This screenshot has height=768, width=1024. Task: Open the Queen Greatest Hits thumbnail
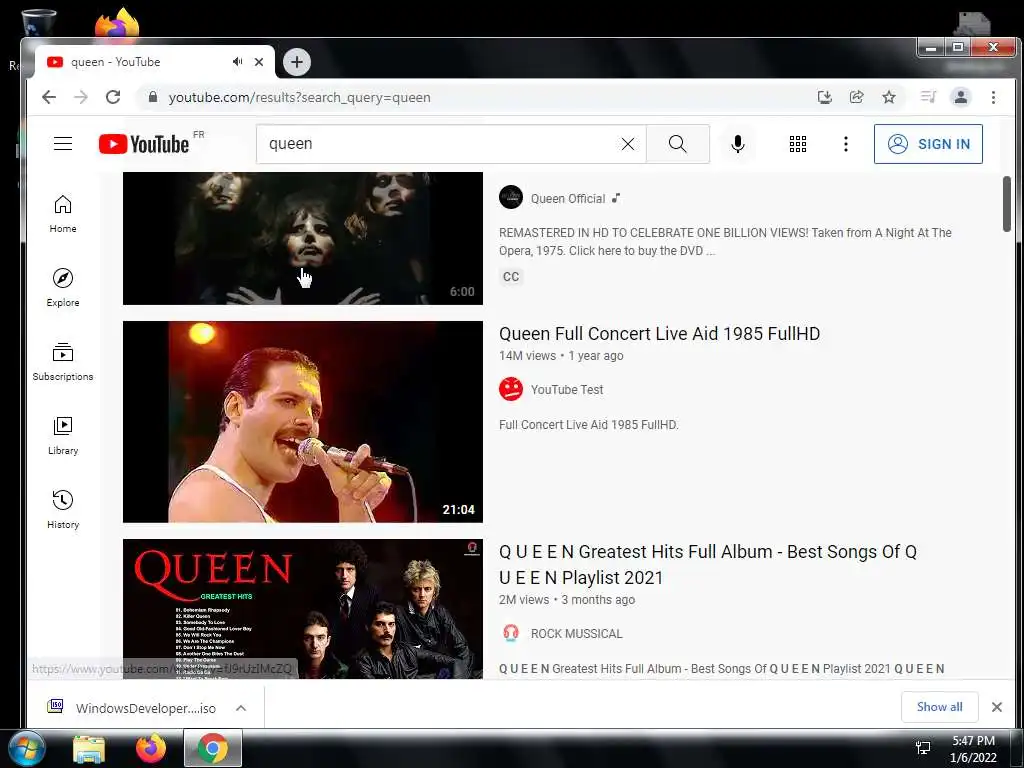[302, 609]
